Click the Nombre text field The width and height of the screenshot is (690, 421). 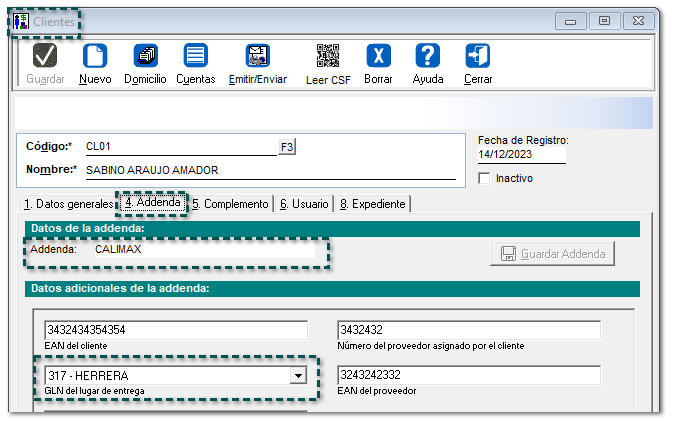[270, 170]
